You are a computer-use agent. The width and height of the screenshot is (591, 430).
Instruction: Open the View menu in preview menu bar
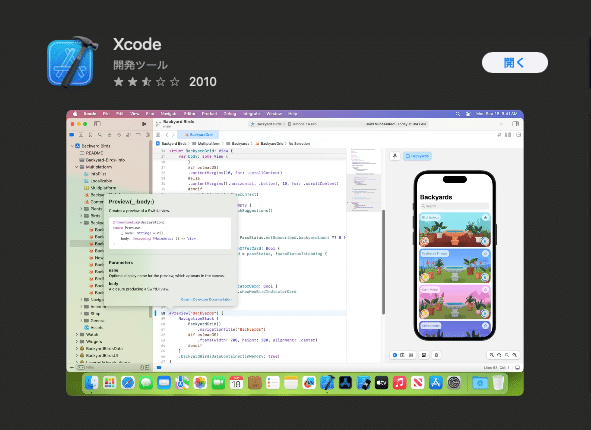[x=135, y=114]
